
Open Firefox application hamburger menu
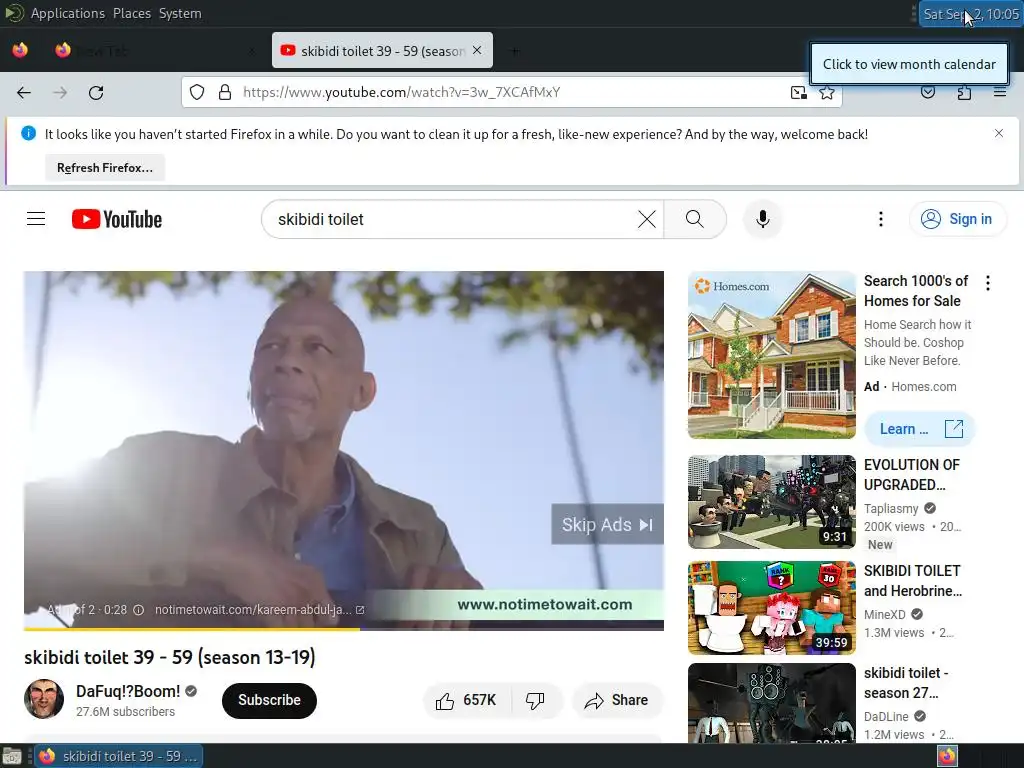[1000, 92]
